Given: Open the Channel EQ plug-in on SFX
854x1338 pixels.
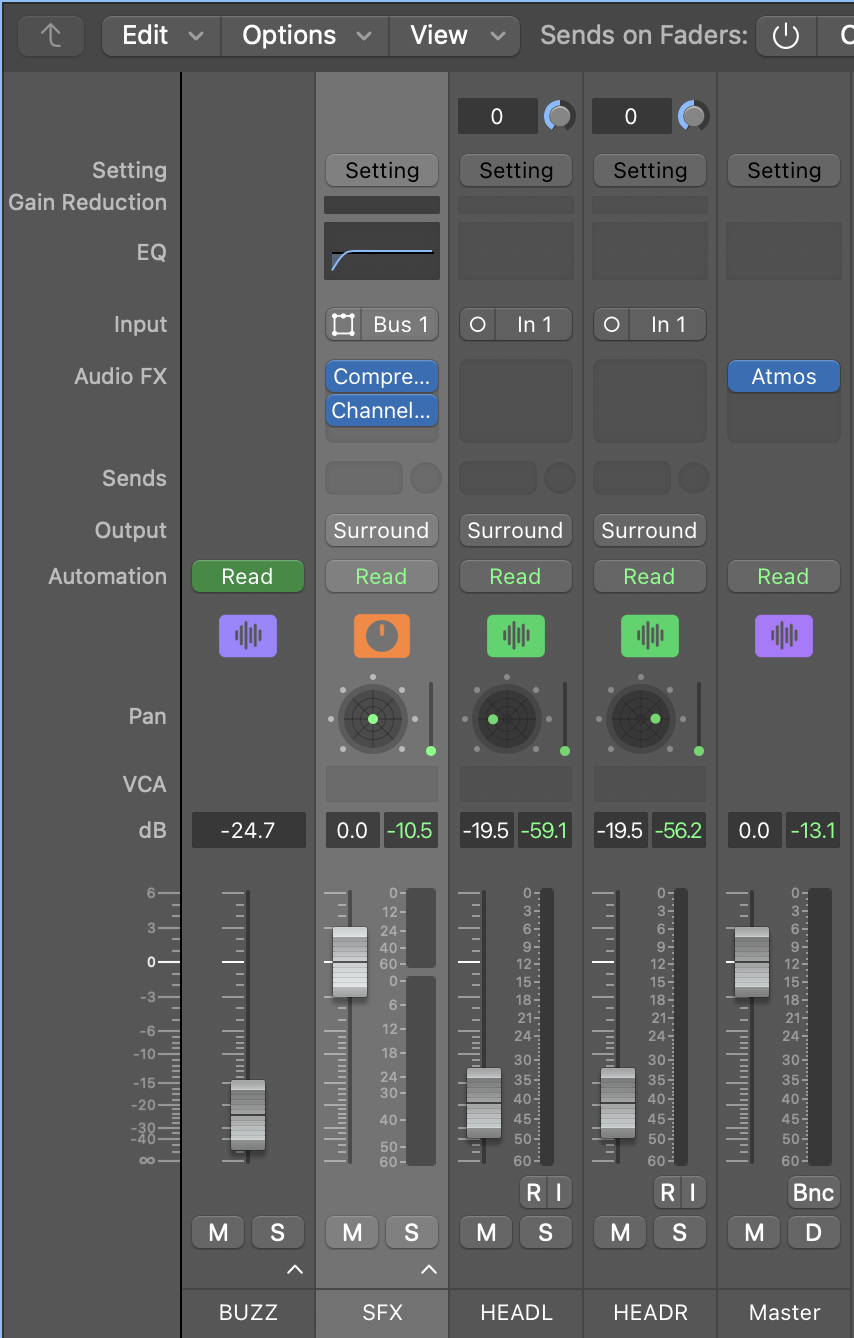Looking at the screenshot, I should coord(382,410).
